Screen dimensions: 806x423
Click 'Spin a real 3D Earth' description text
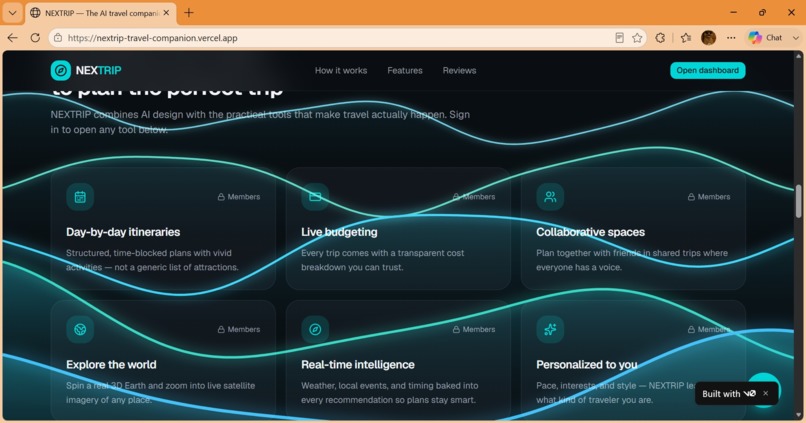pos(160,393)
